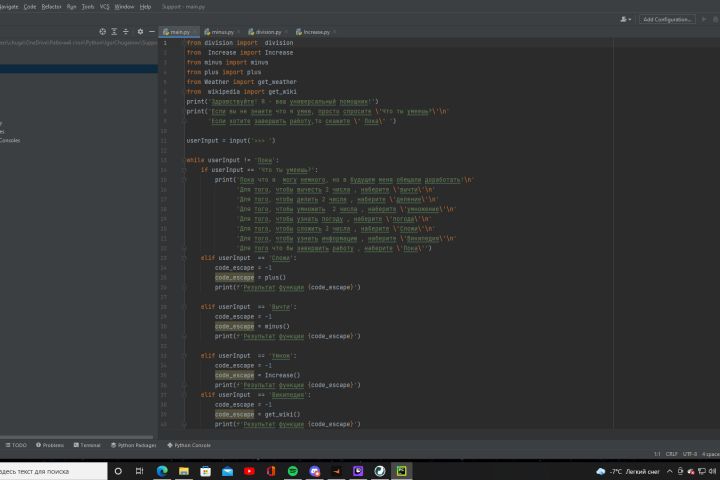Open the Tools menu
The width and height of the screenshot is (720, 480).
pyautogui.click(x=88, y=6)
